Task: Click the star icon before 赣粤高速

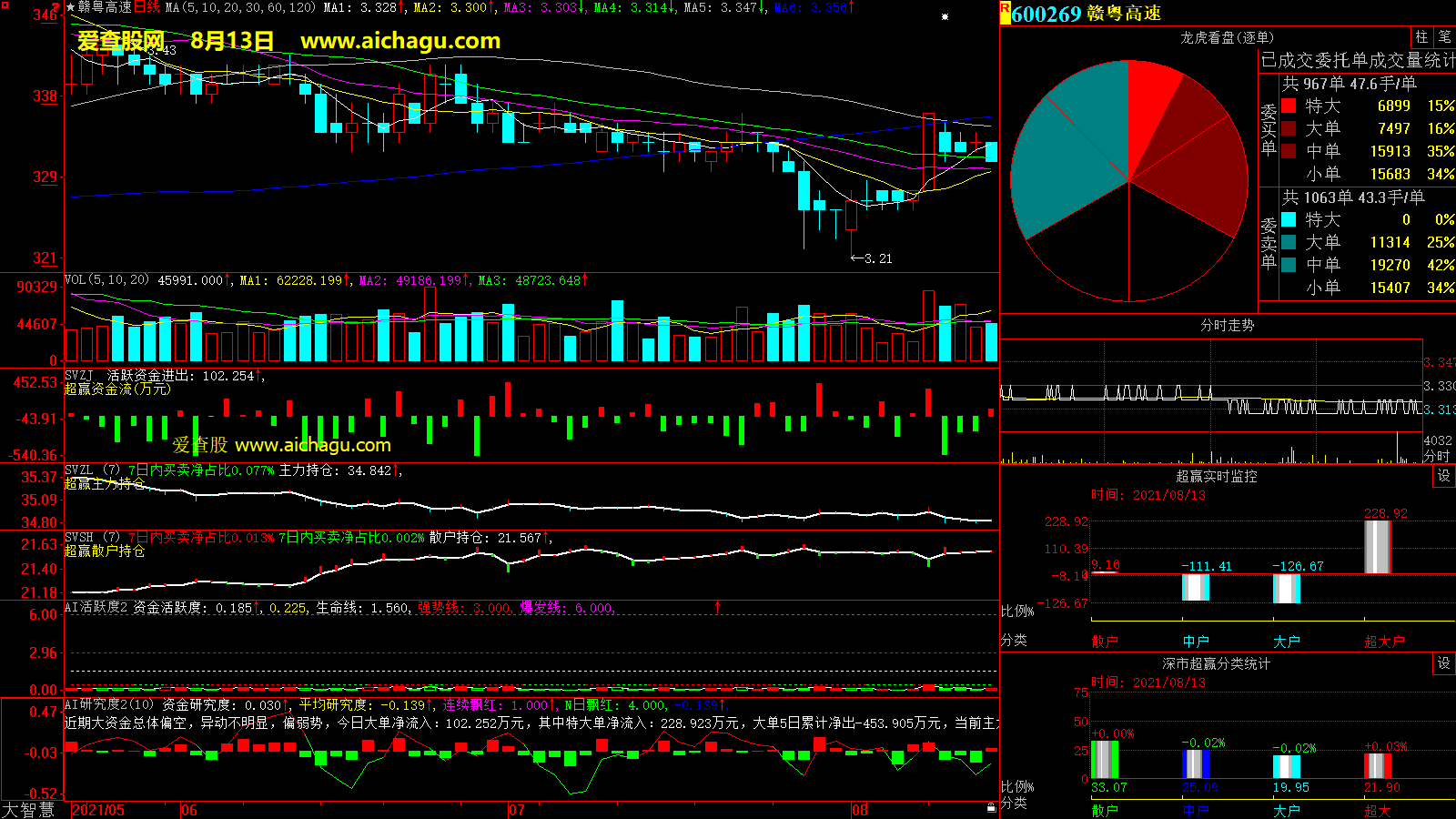Action: [x=70, y=7]
